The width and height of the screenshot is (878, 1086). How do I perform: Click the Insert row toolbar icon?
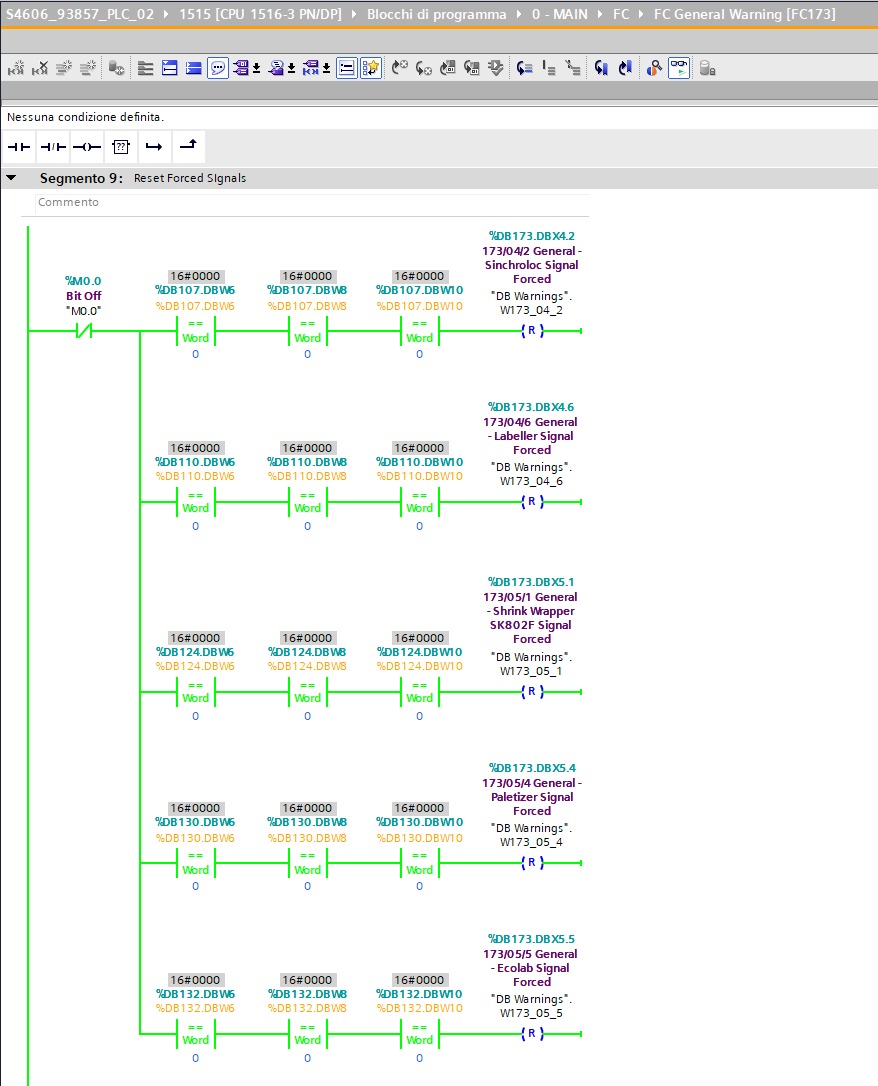[64, 68]
